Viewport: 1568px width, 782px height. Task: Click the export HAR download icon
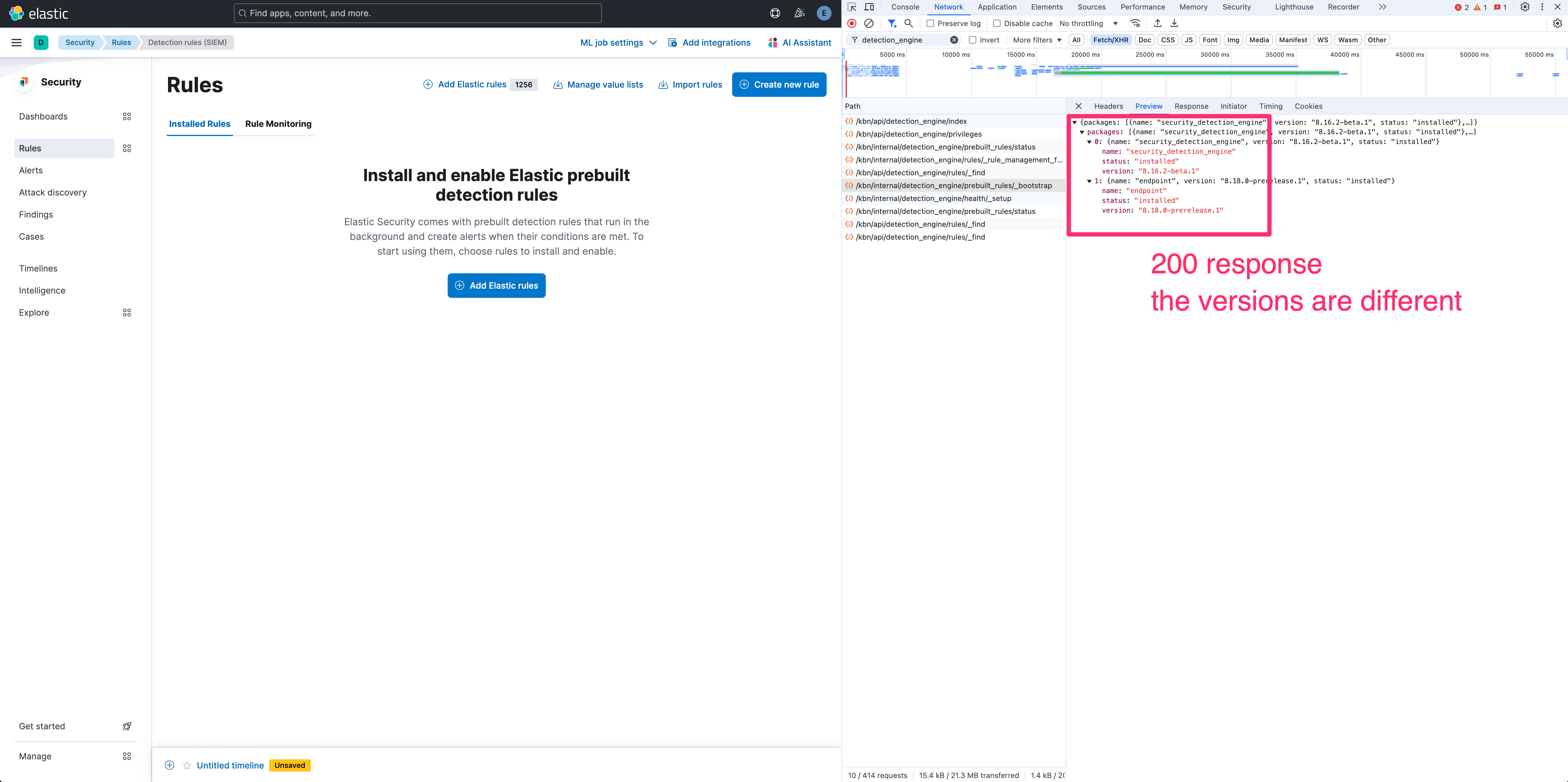coord(1174,23)
